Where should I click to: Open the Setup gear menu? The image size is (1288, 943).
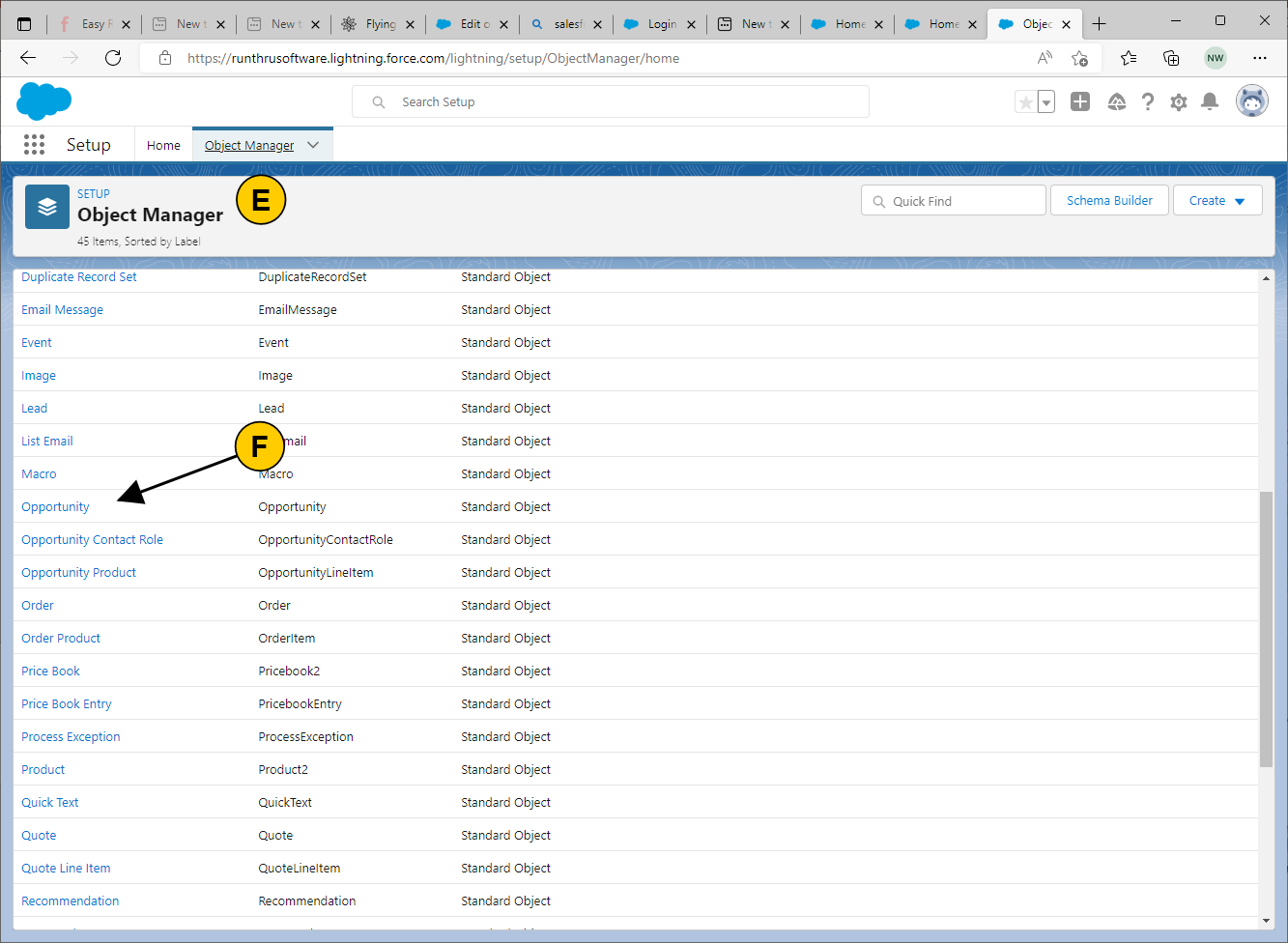[1178, 102]
